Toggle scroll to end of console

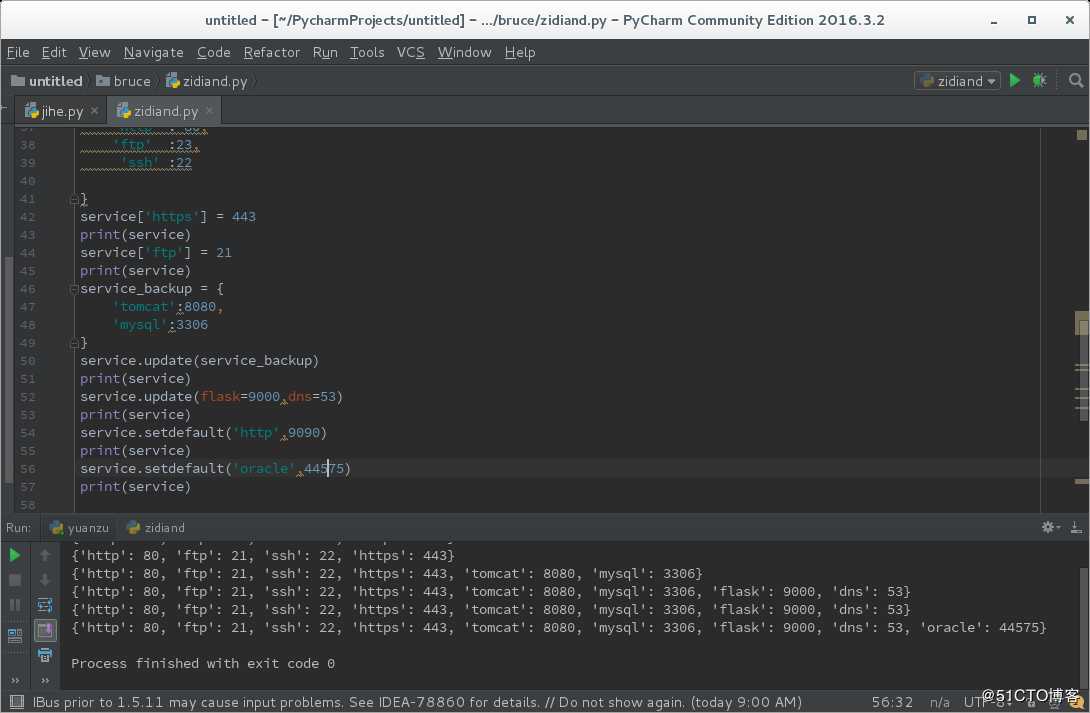pyautogui.click(x=45, y=630)
